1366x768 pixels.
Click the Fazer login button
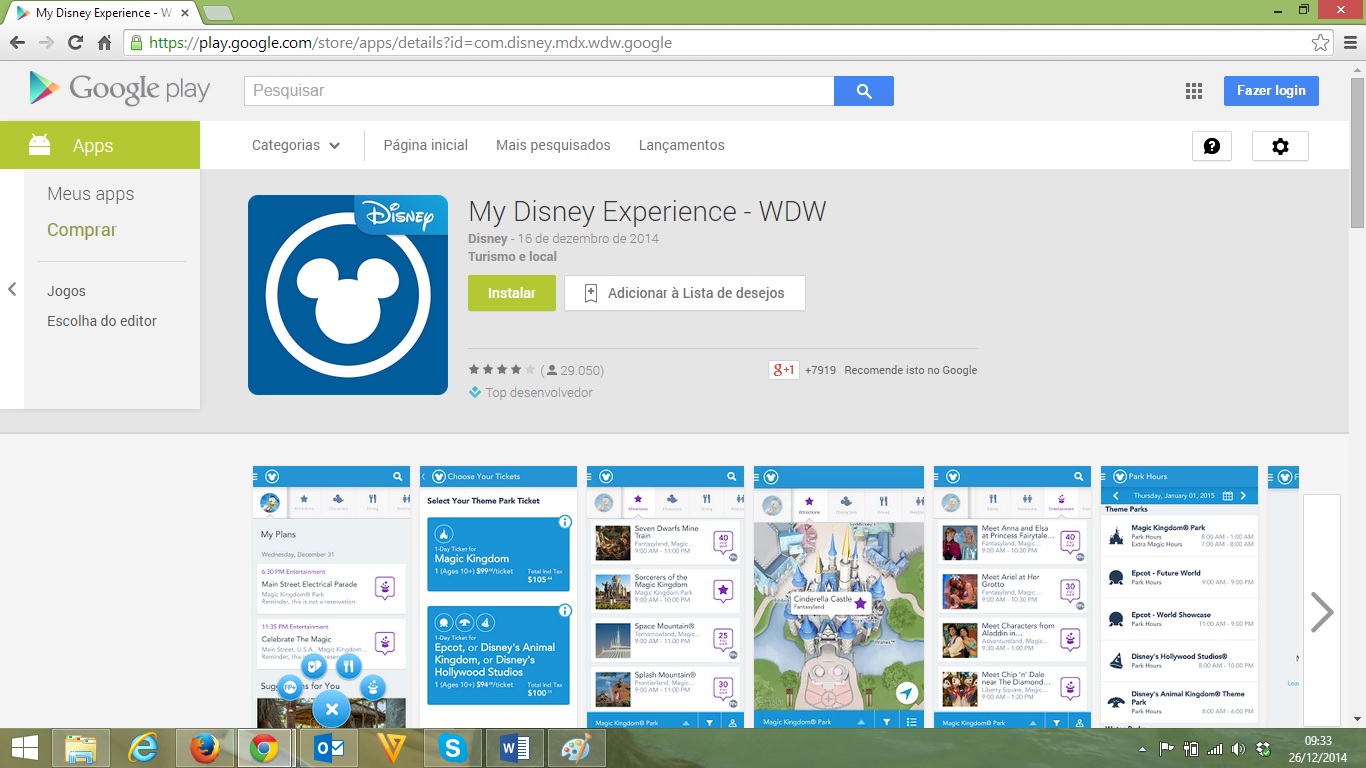coord(1270,91)
